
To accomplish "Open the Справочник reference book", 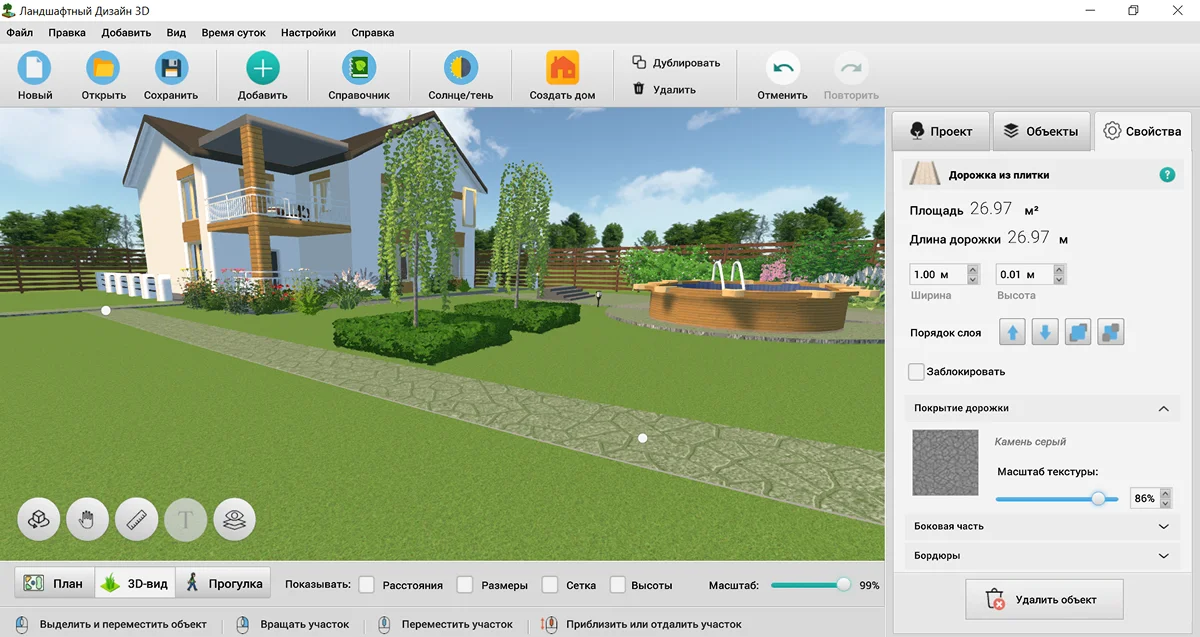I will point(358,69).
